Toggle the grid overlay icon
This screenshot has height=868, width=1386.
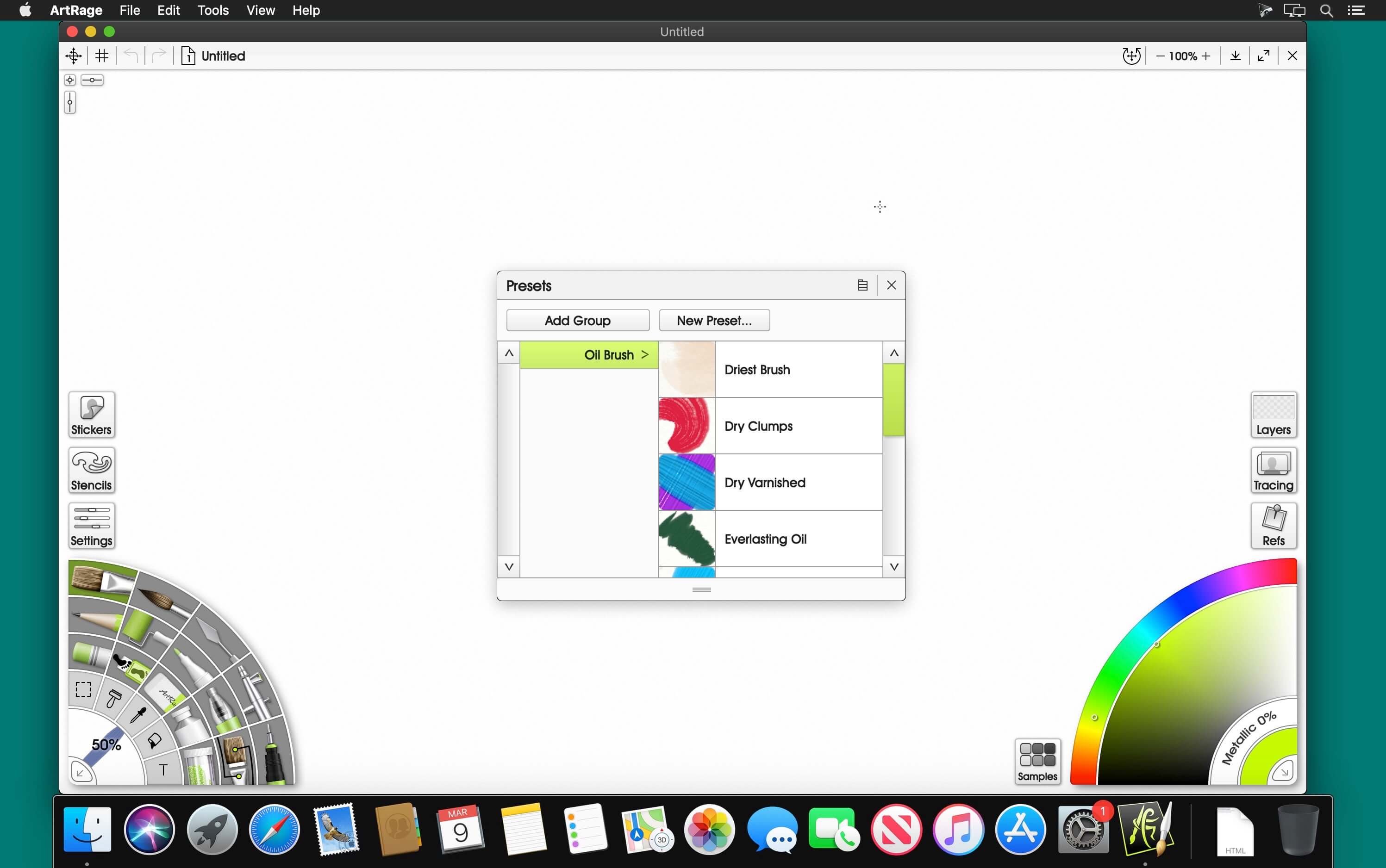(x=102, y=56)
